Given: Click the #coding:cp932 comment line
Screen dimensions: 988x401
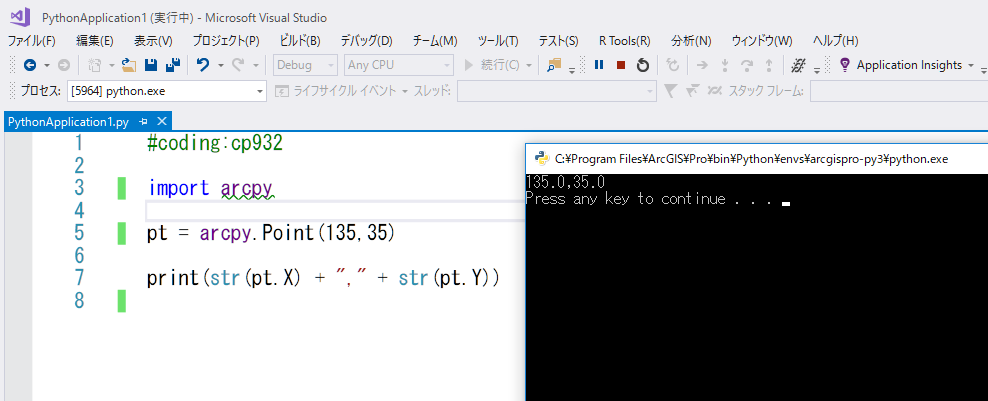Looking at the screenshot, I should point(215,143).
